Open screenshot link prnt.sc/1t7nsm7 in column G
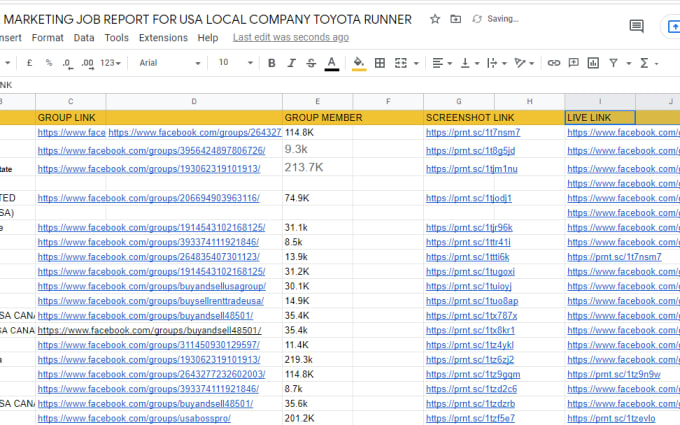The image size is (680, 425). [x=473, y=132]
